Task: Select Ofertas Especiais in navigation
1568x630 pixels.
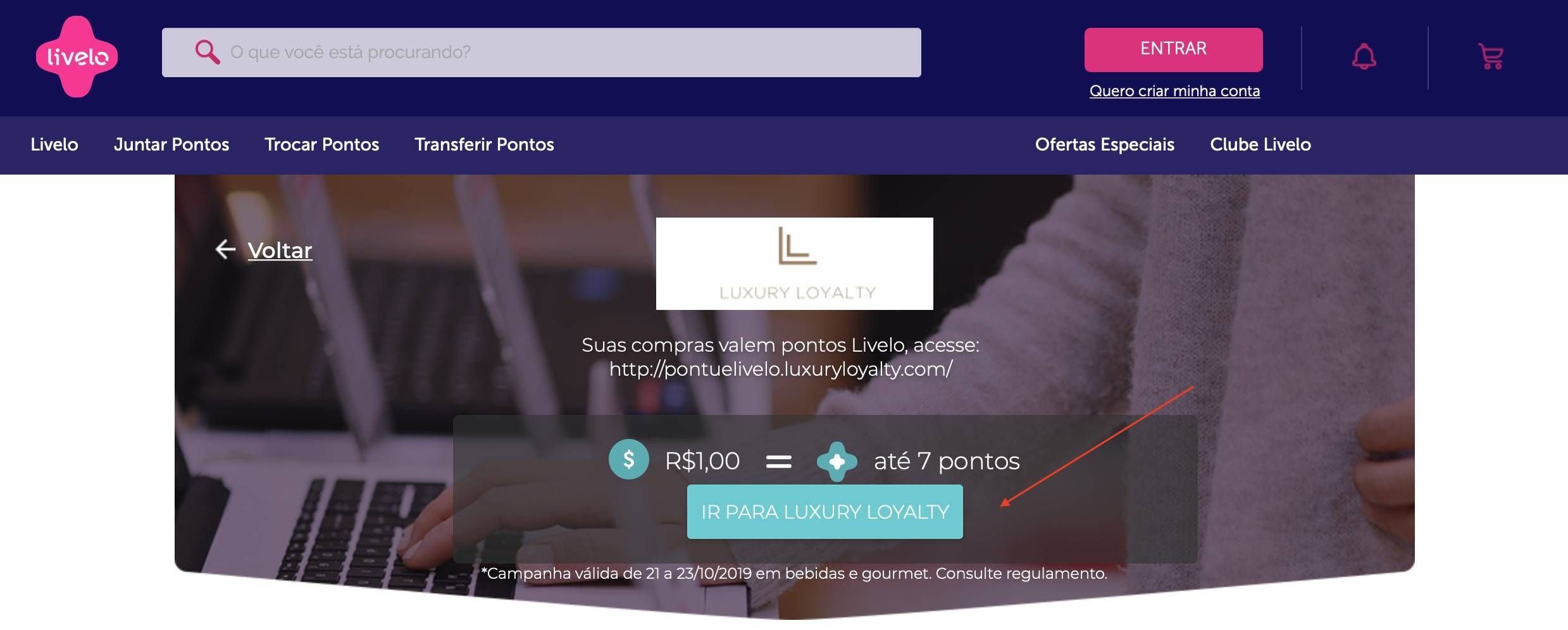Action: click(1105, 145)
